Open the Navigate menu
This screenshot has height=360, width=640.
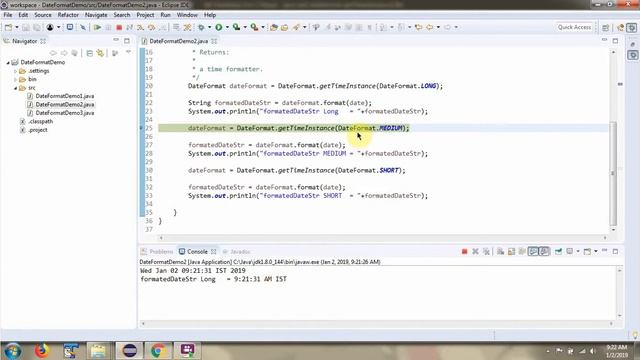pos(96,15)
